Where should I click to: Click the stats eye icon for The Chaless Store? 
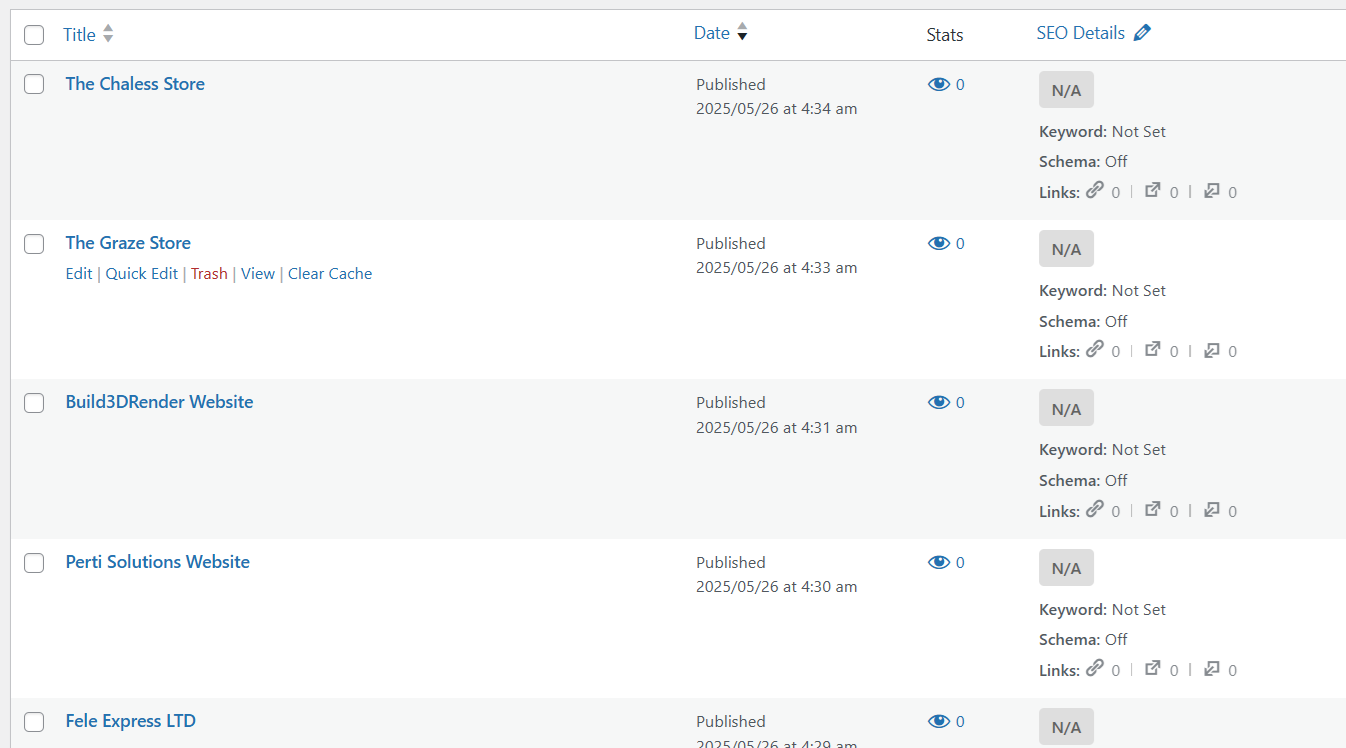pyautogui.click(x=938, y=84)
